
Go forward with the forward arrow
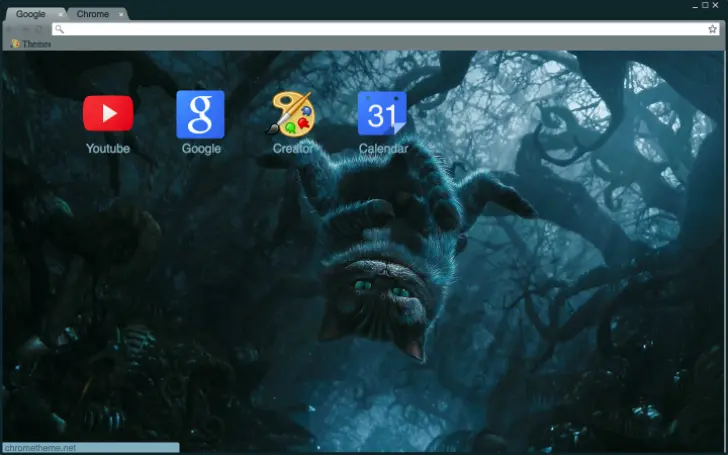(25, 29)
